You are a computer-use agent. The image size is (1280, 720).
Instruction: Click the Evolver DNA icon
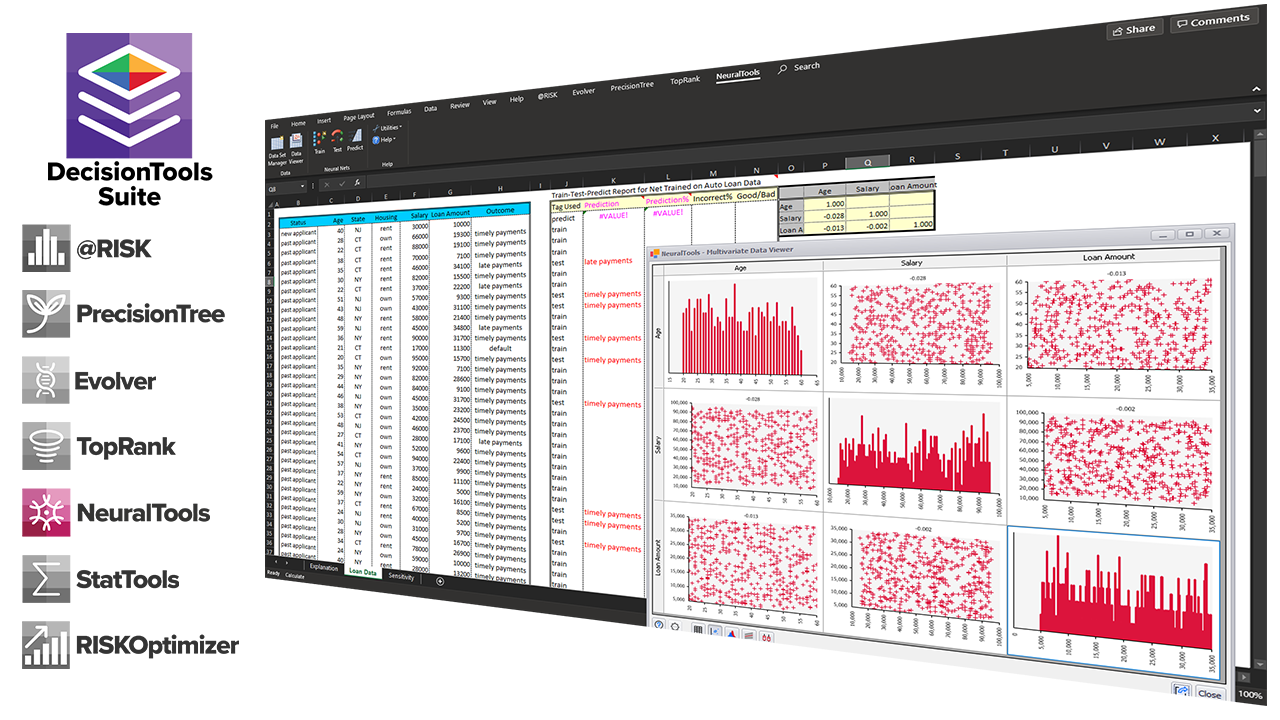tap(46, 380)
